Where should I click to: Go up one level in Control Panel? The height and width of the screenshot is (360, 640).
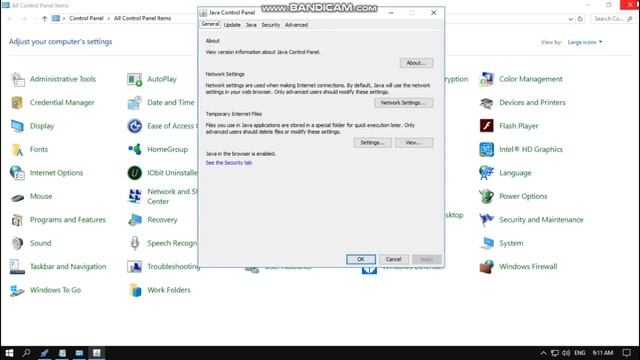point(44,18)
